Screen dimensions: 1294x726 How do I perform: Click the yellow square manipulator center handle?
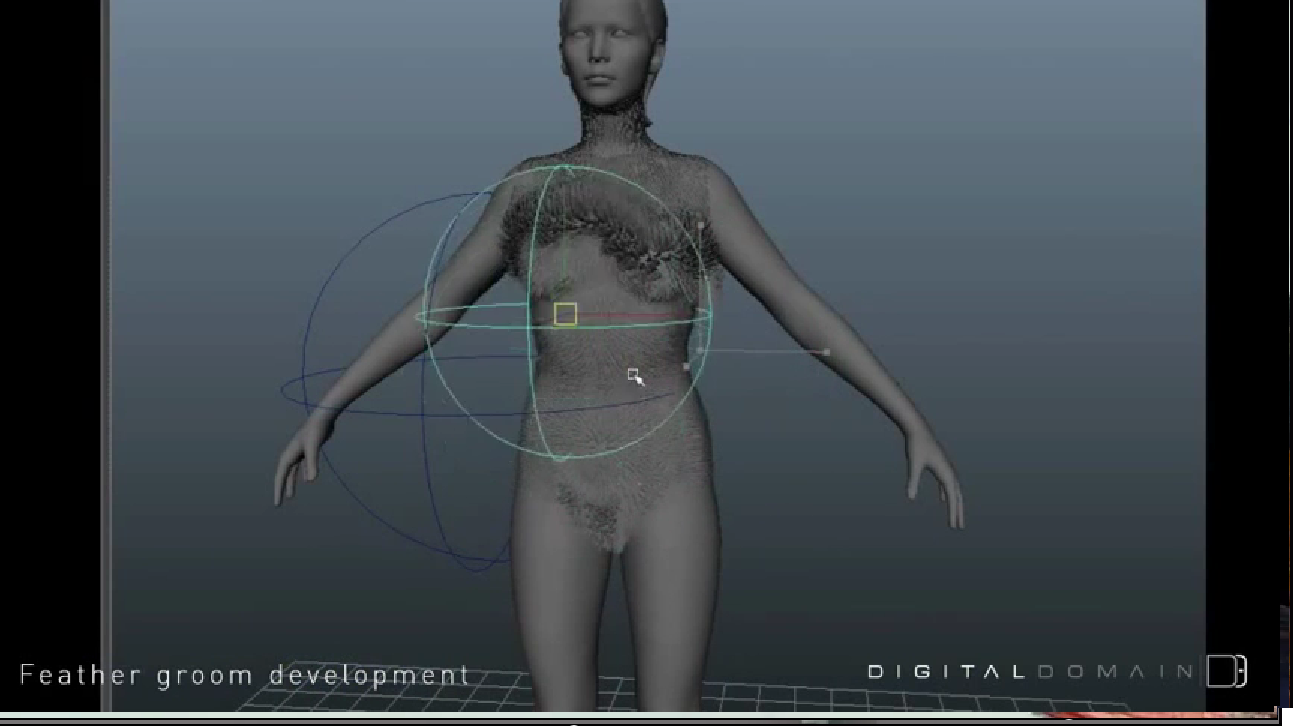565,315
